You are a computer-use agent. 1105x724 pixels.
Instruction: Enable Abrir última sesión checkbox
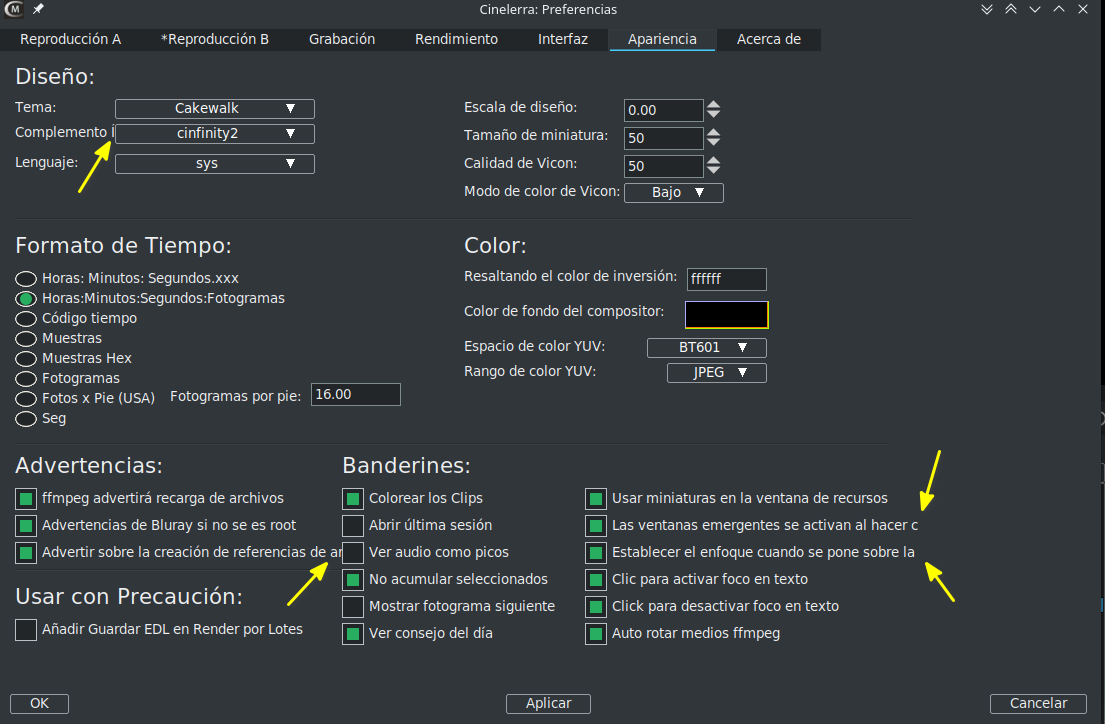click(x=353, y=525)
